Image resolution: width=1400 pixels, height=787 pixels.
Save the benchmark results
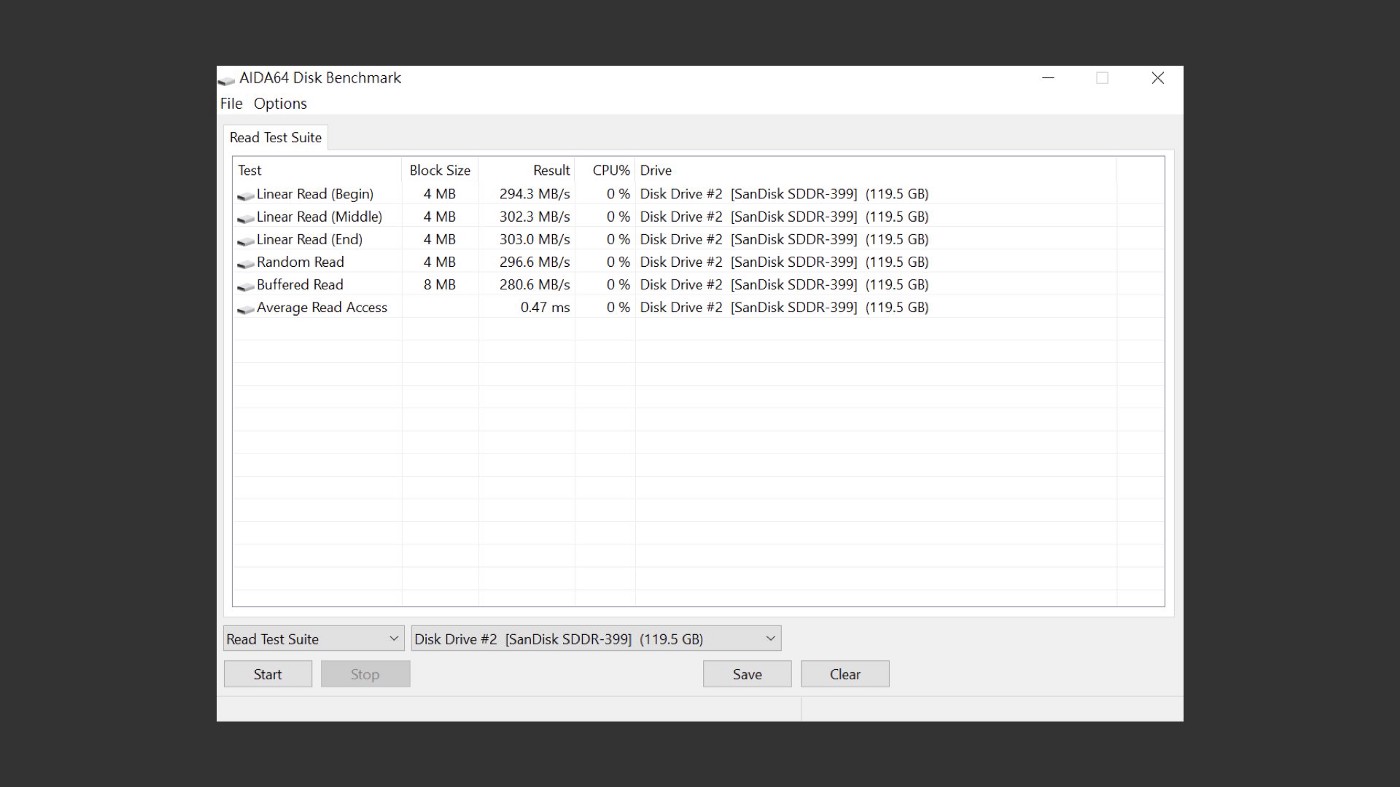point(746,673)
